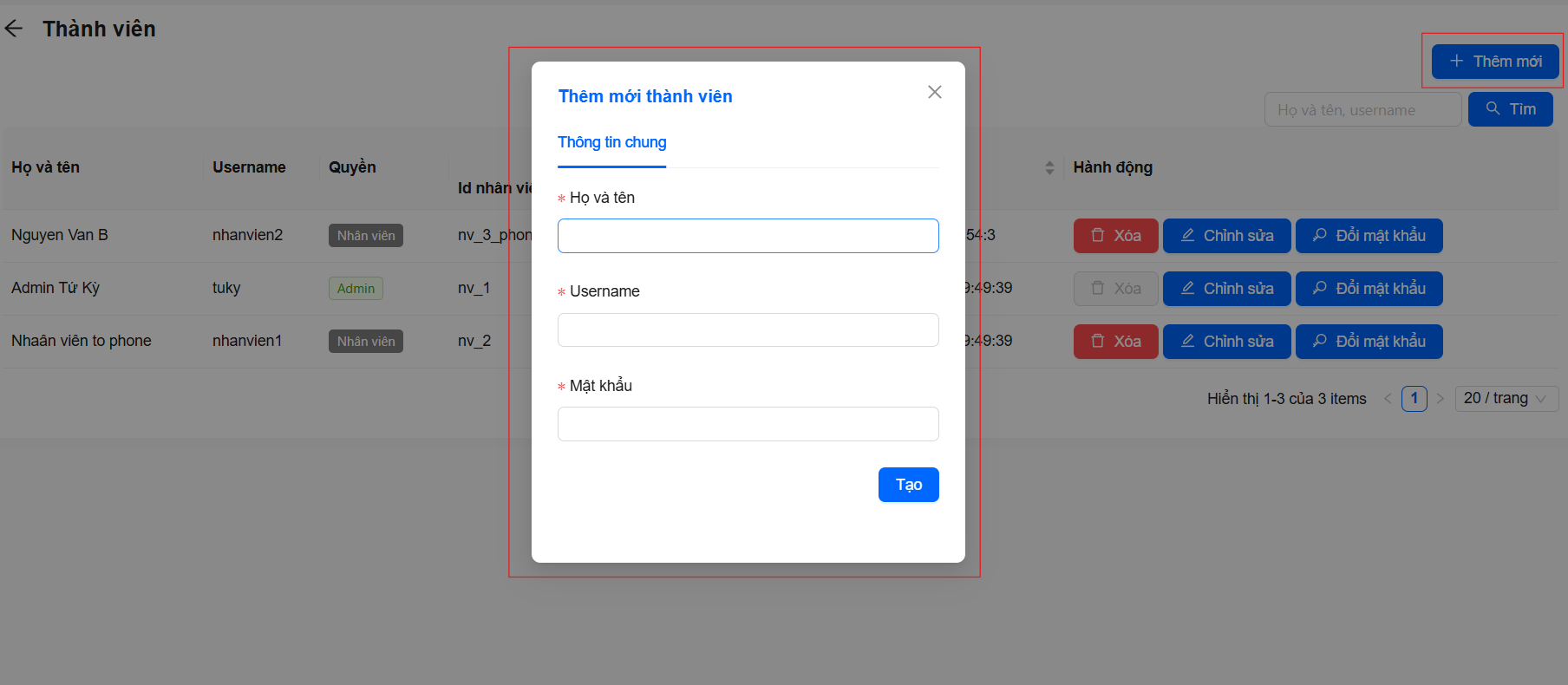The width and height of the screenshot is (1568, 685).
Task: Focus the Họ và tên input field
Action: tap(748, 236)
